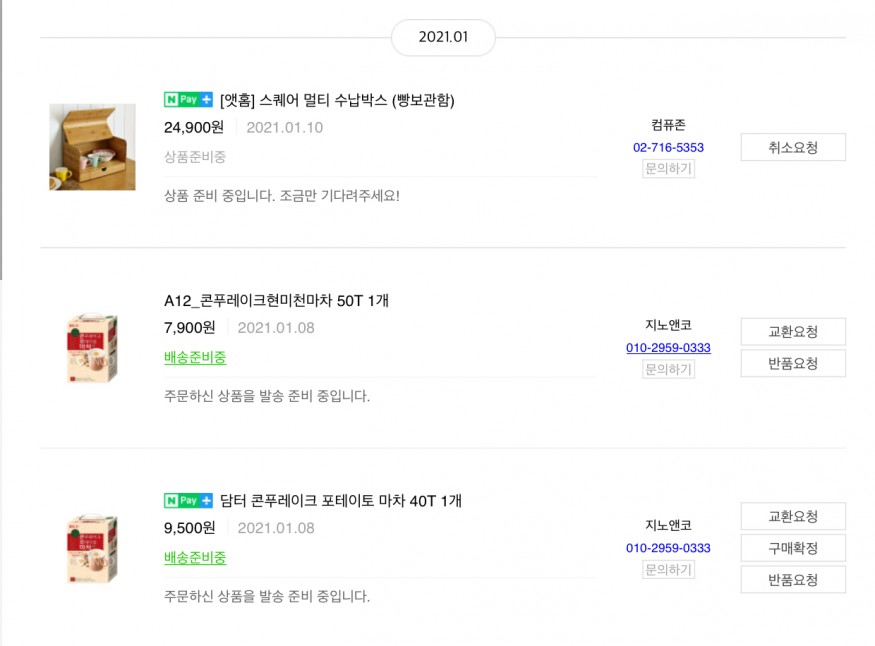Image resolution: width=875 pixels, height=646 pixels.
Task: Click phone link in the 7,900원 order
Action: coord(668,348)
